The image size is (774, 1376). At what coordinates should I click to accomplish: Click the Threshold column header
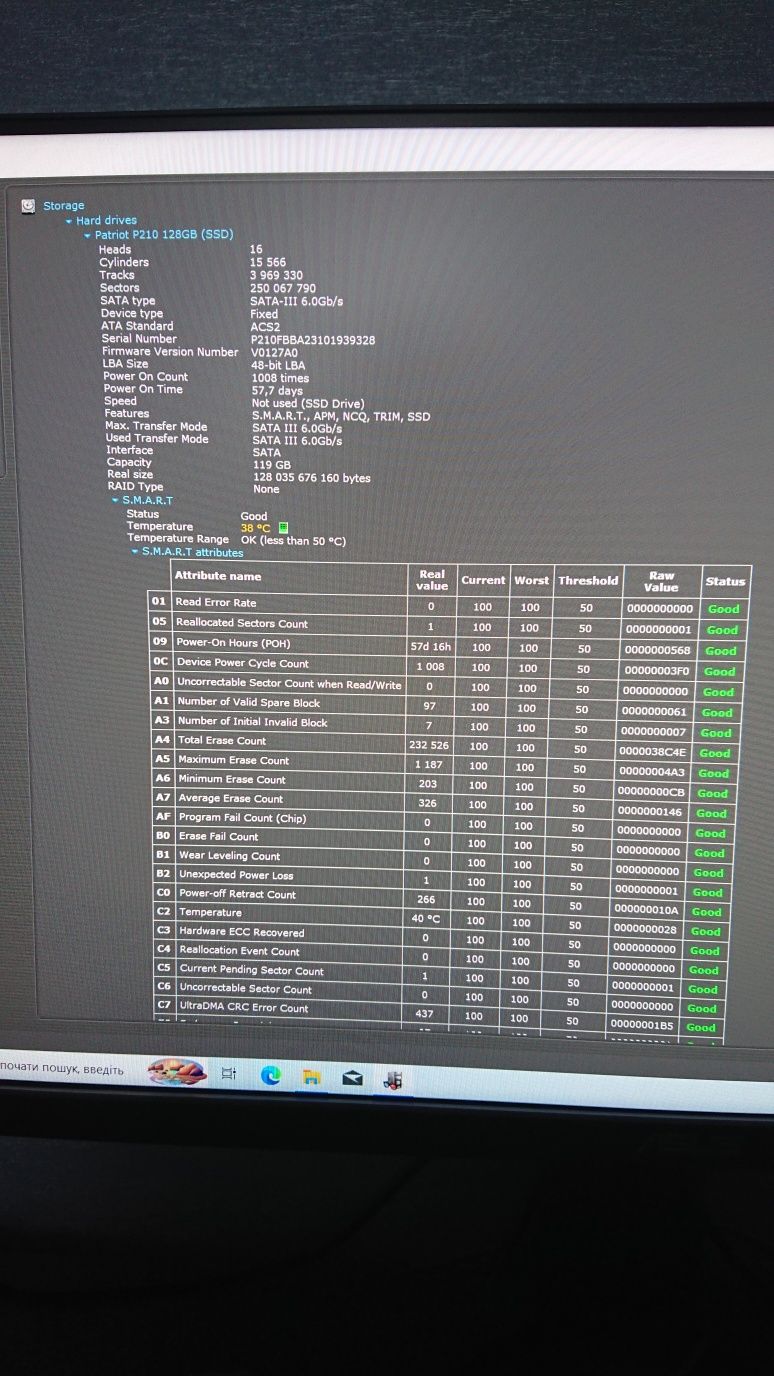click(x=588, y=580)
